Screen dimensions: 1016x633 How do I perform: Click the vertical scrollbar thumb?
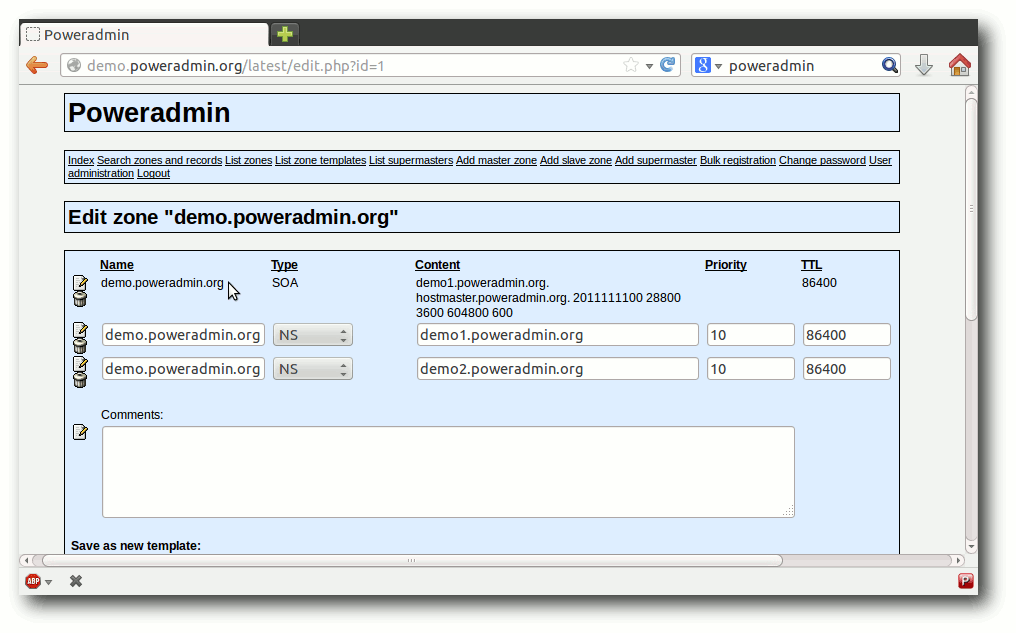click(971, 209)
